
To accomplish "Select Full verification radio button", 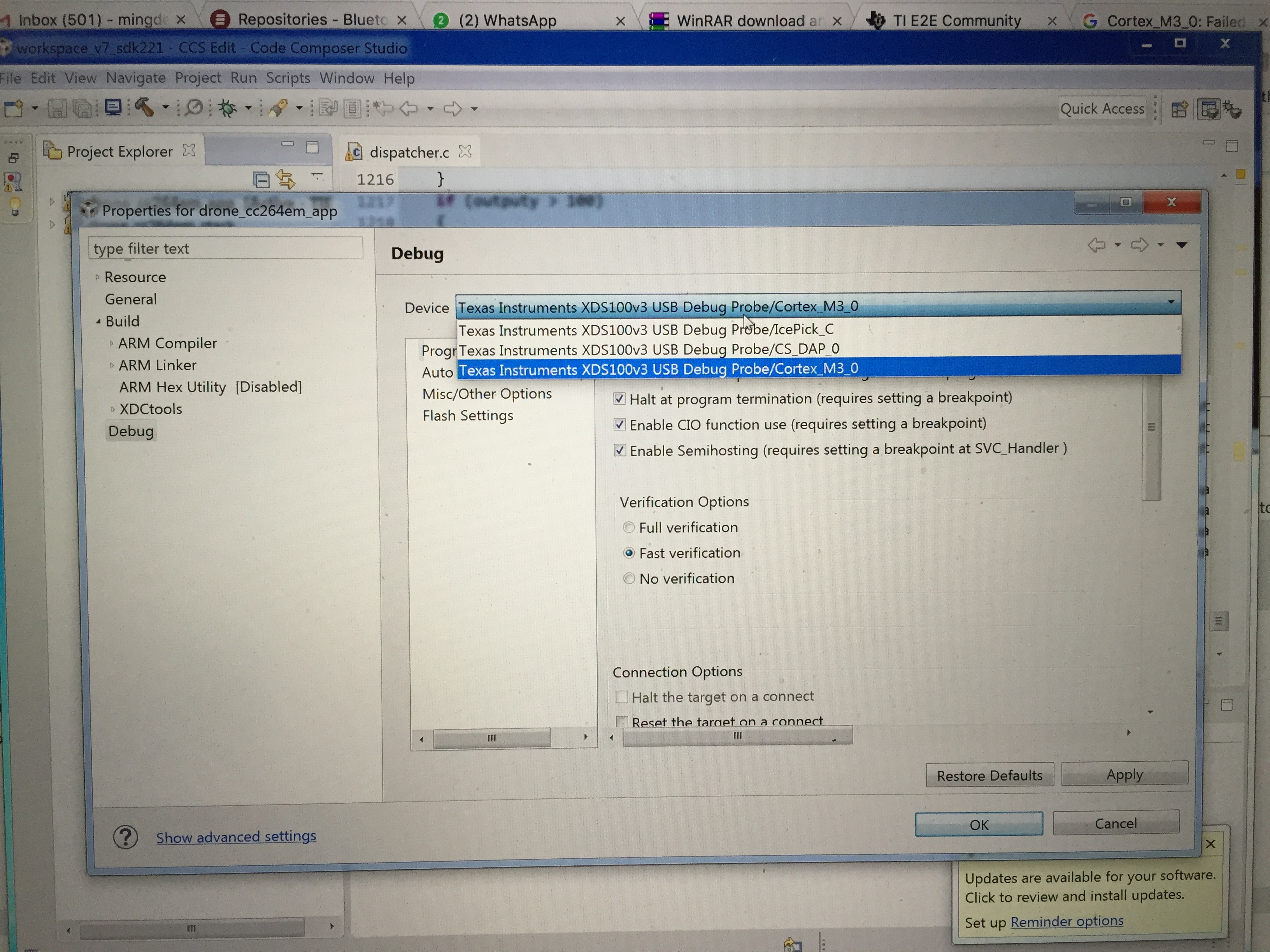I will [x=629, y=527].
